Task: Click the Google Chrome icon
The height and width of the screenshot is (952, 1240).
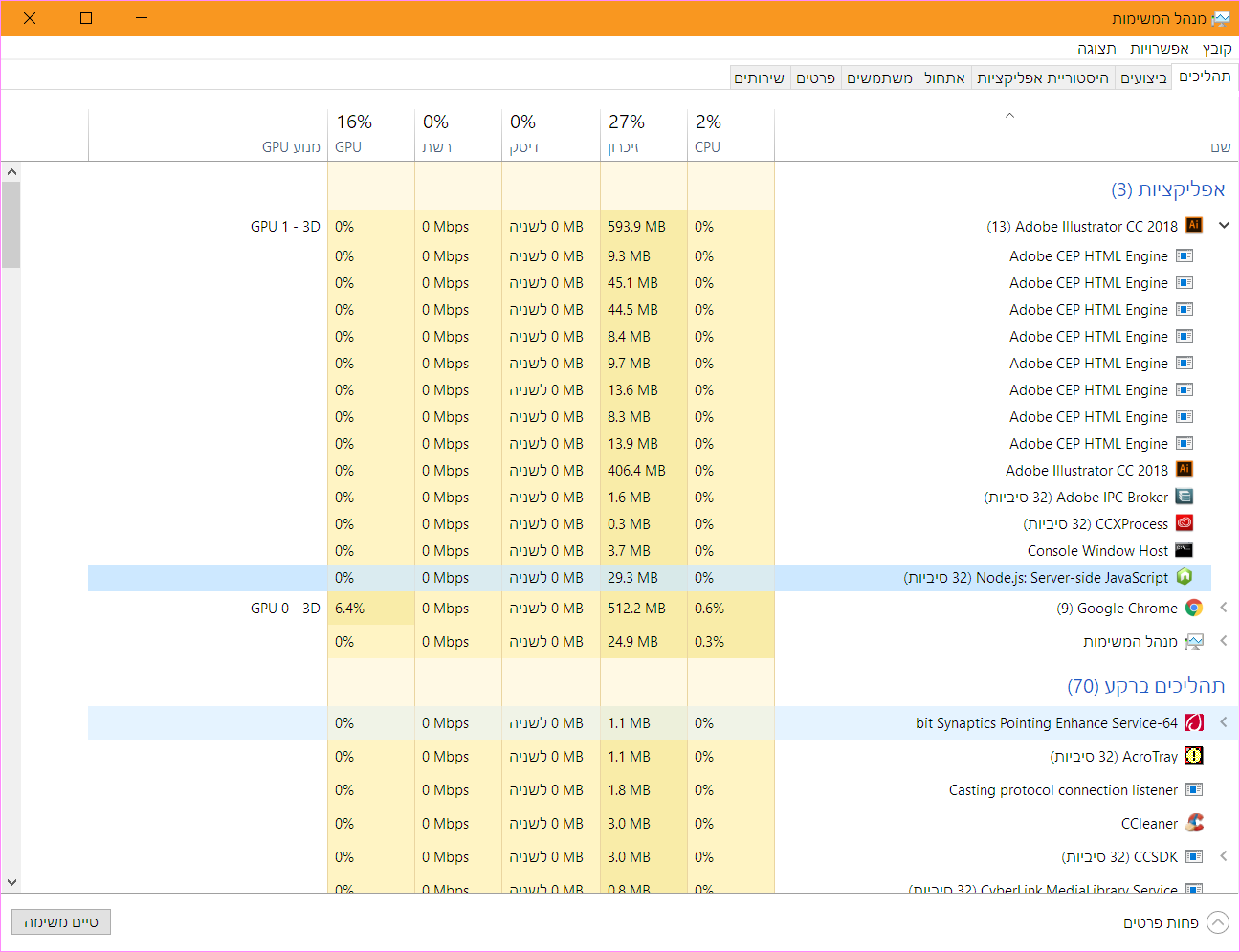Action: [1193, 608]
